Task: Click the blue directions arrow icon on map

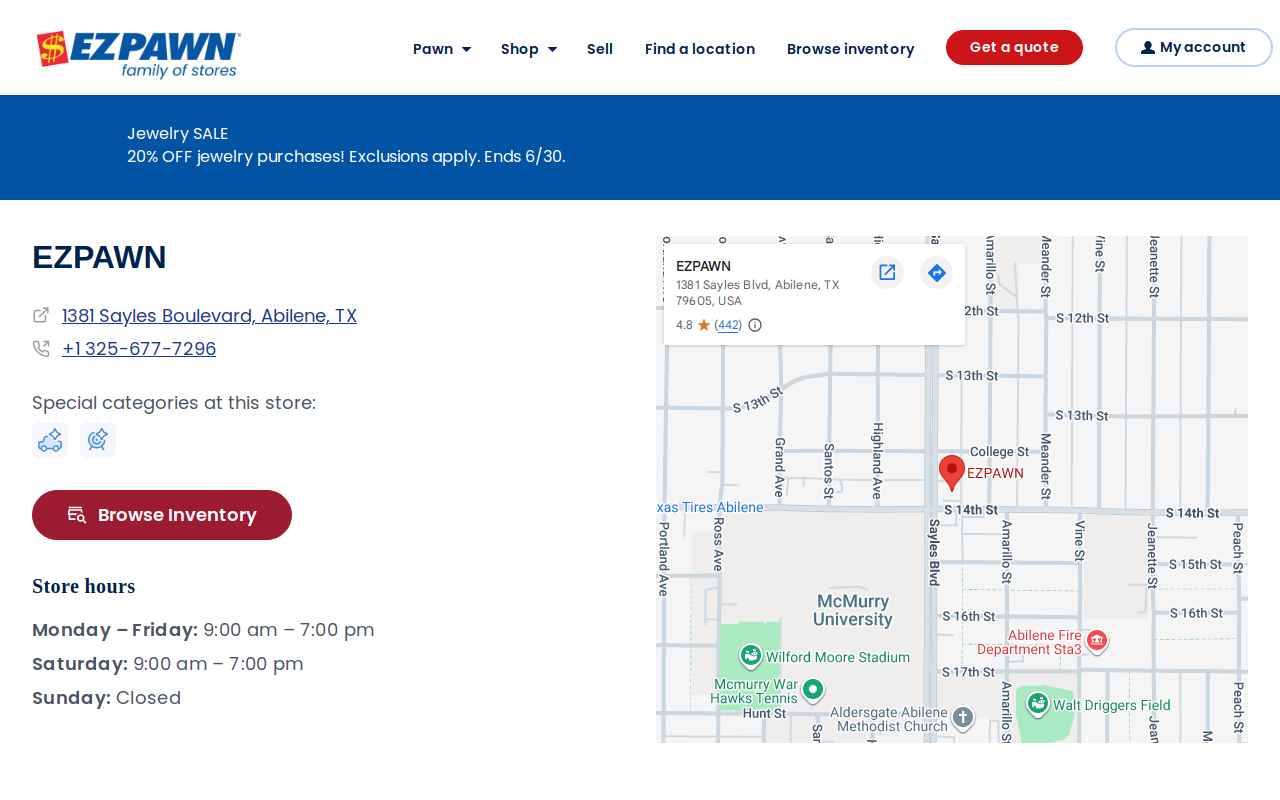Action: click(x=937, y=272)
